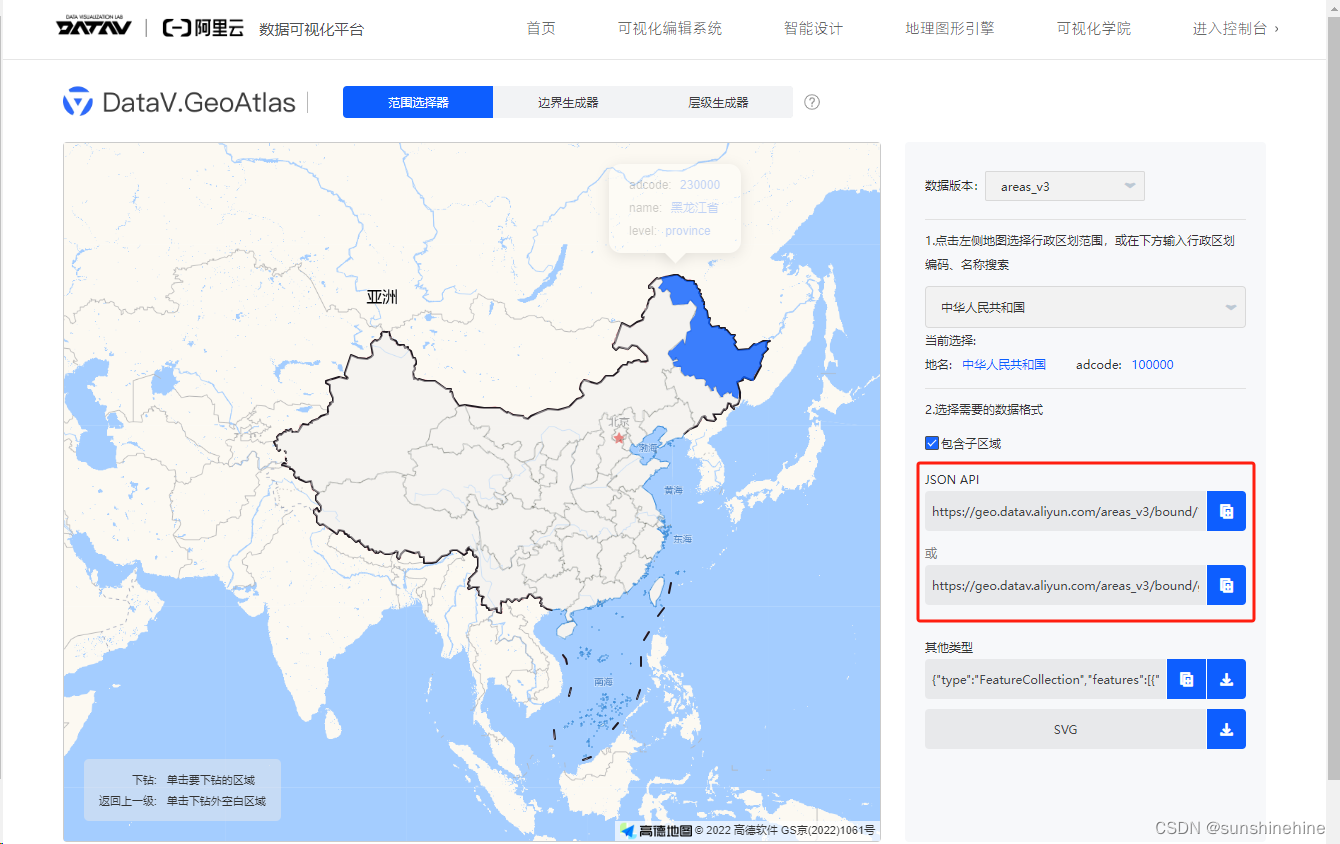Copy the second JSON API URL
This screenshot has height=844, width=1340.
1226,585
